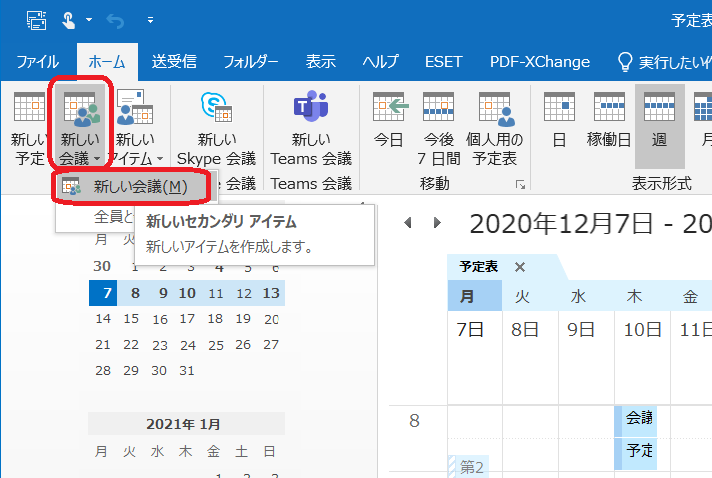Viewport: 712px width, 478px height.
Task: Select date 10 in mini calendar
Action: point(187,293)
